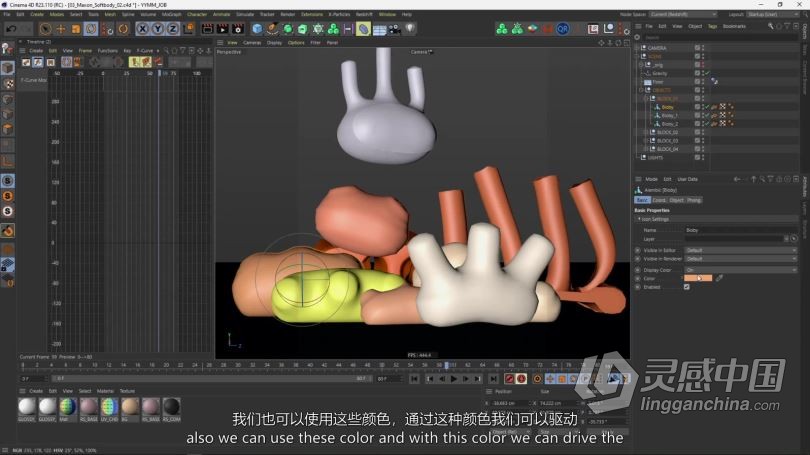Click Render to Picture Viewer icon

223,29
